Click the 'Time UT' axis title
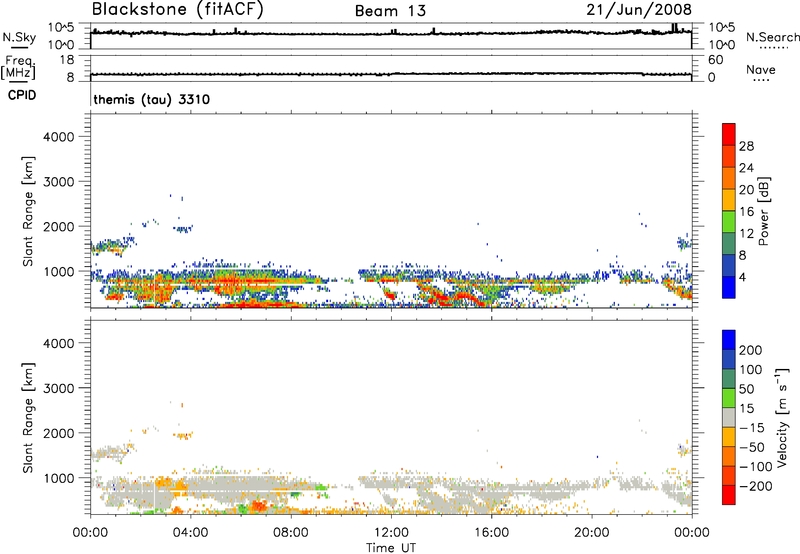This screenshot has height=554, width=800. pyautogui.click(x=391, y=548)
